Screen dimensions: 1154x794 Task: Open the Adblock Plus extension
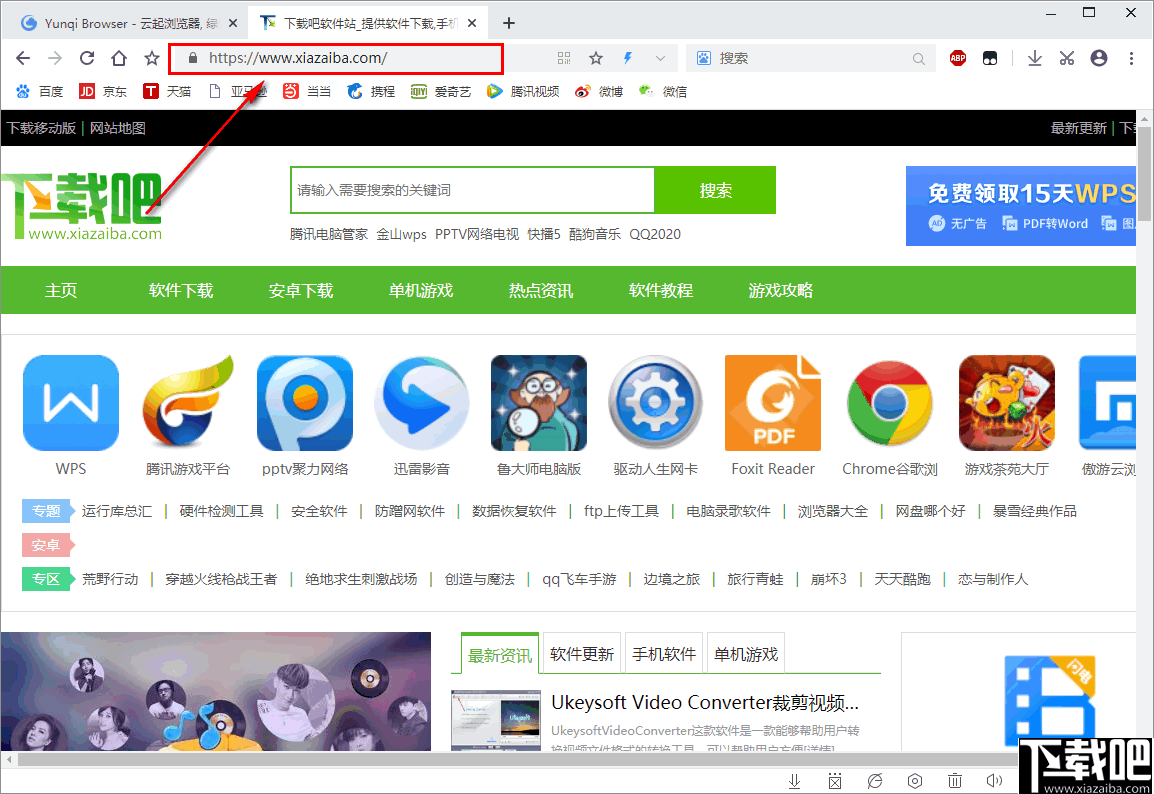point(957,58)
